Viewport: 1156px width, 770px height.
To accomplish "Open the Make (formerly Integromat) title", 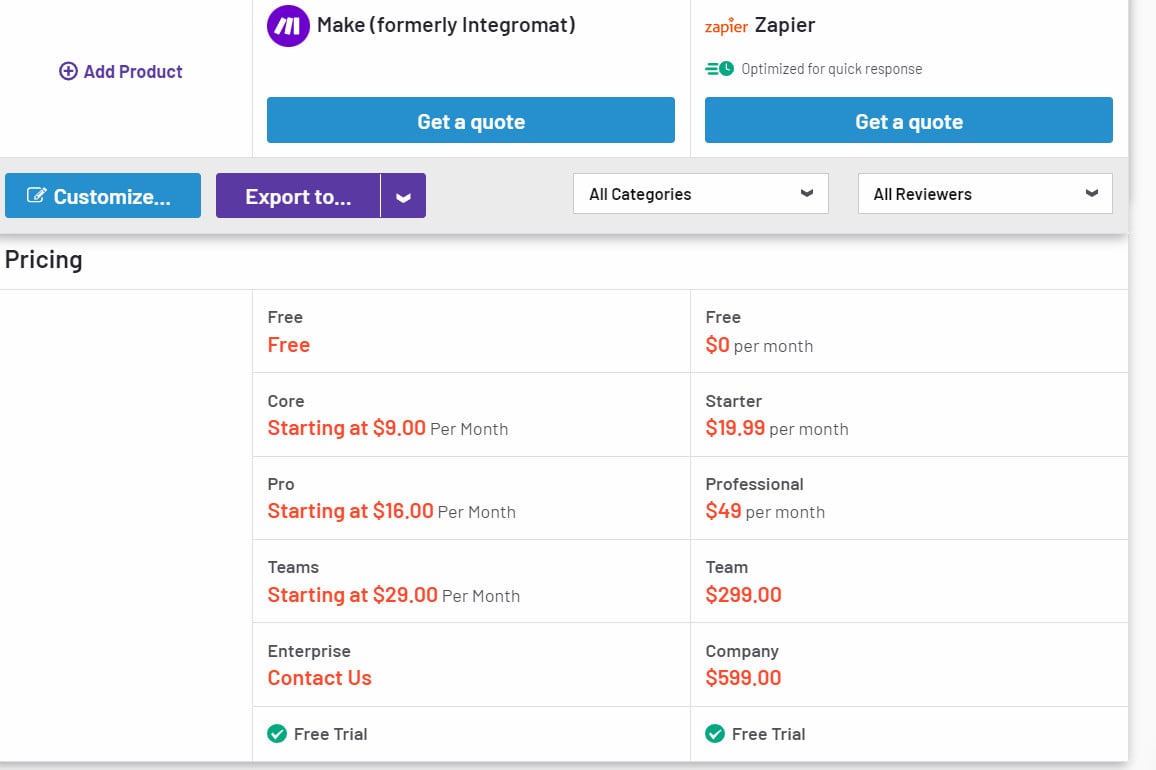I will coord(446,25).
